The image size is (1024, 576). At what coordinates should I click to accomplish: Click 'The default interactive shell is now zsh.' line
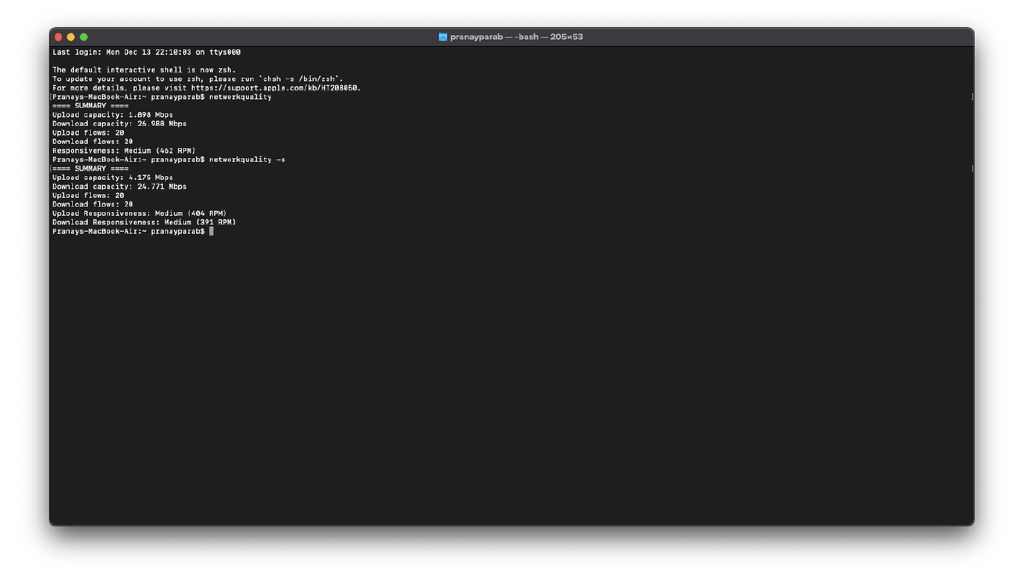[x=144, y=70]
